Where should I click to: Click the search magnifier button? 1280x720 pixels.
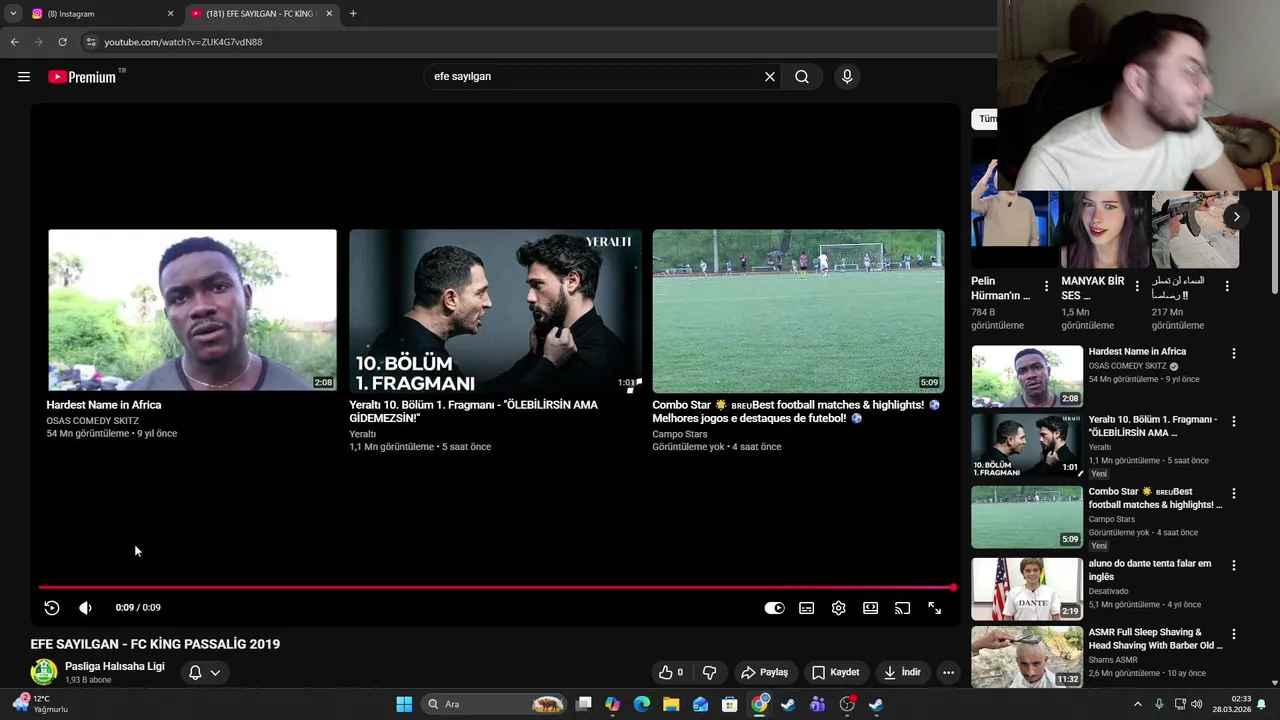(x=802, y=77)
